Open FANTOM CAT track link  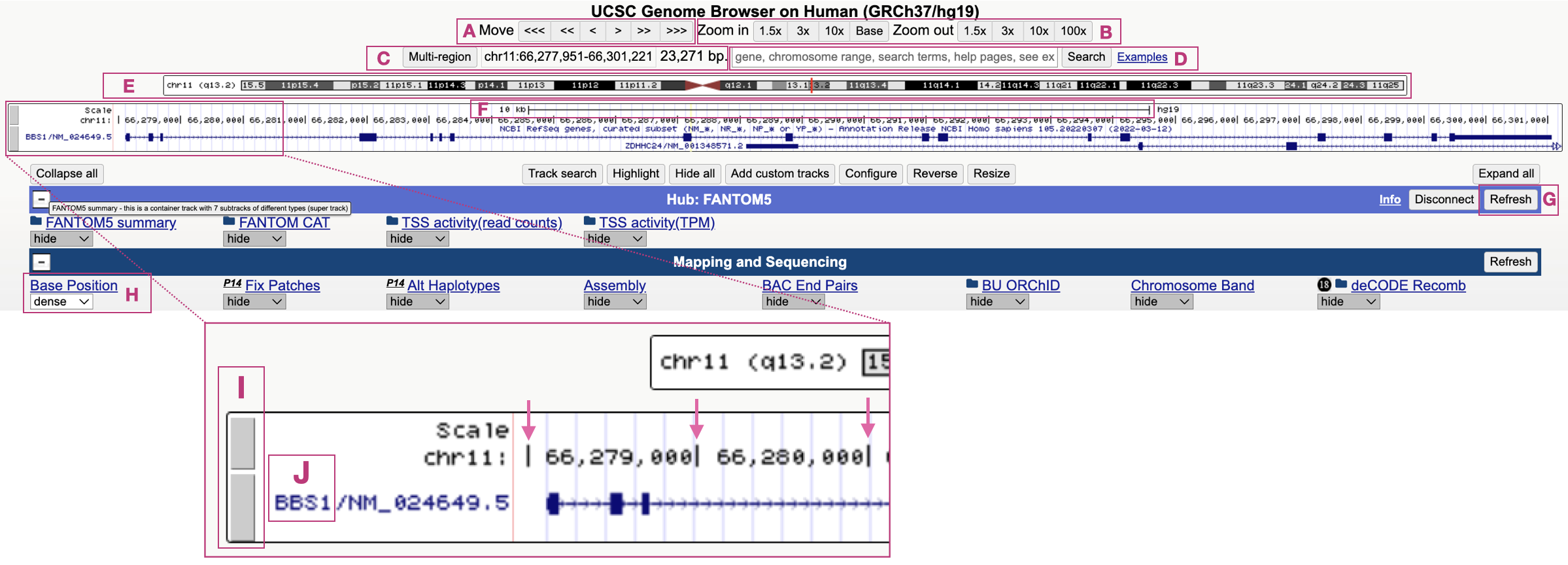284,223
